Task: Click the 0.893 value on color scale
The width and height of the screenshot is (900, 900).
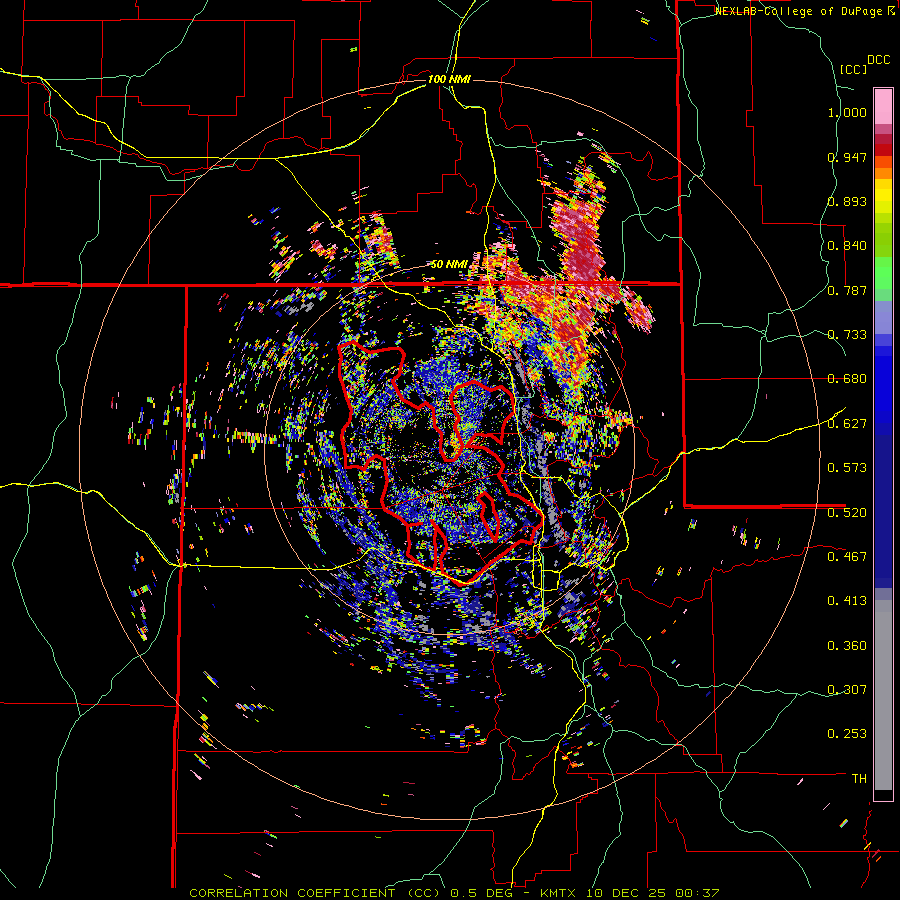Action: 847,201
